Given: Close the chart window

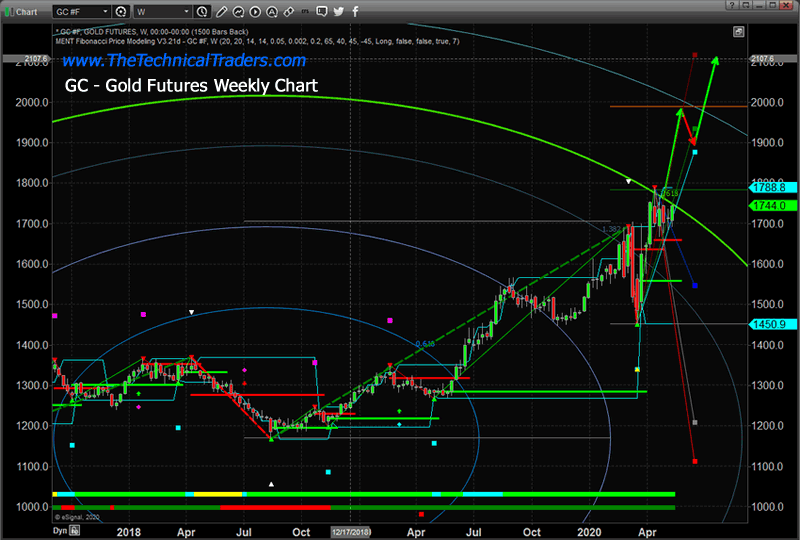Looking at the screenshot, I should 786,5.
